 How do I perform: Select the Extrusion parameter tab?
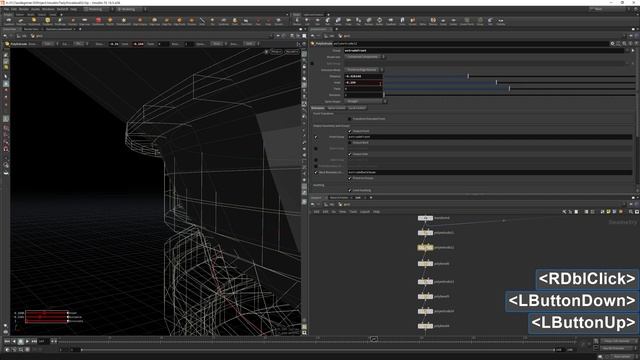[318, 108]
